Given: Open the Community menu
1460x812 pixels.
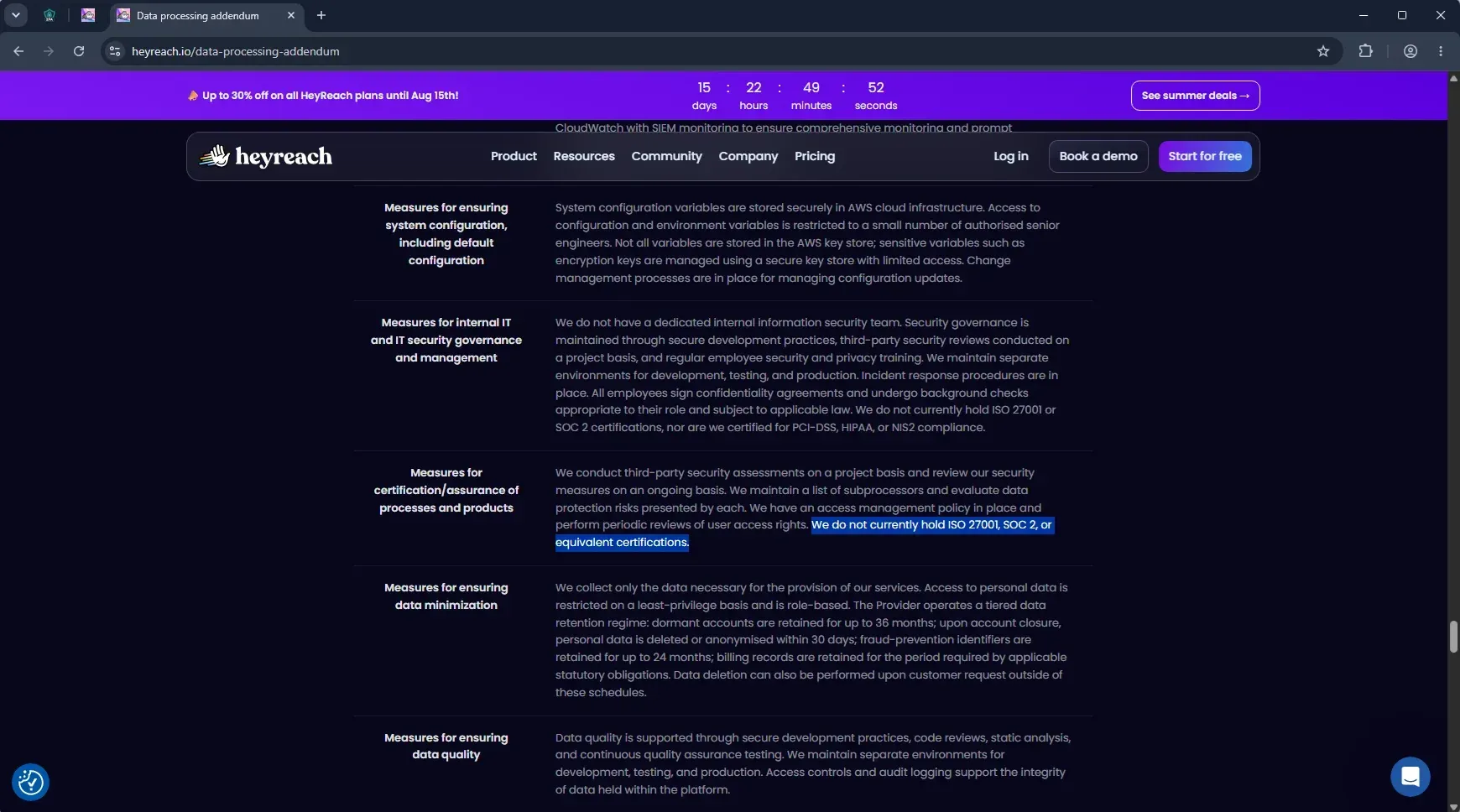Looking at the screenshot, I should pyautogui.click(x=667, y=156).
